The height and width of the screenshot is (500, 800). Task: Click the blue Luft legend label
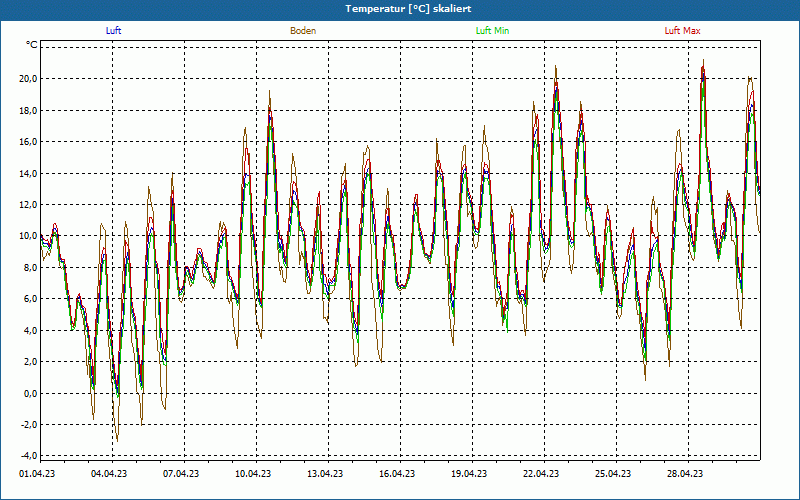point(113,31)
